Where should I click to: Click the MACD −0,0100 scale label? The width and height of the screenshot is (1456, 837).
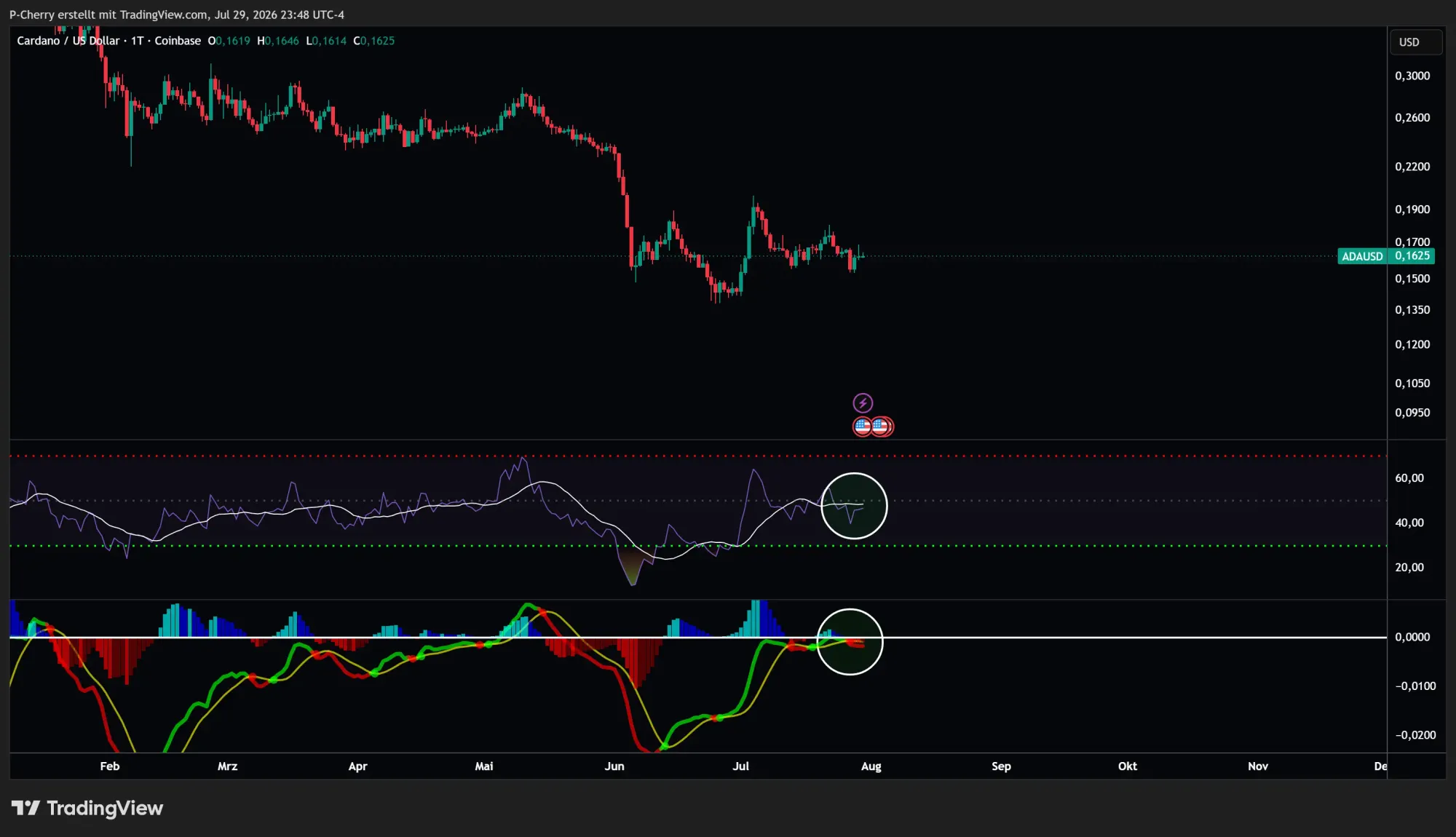pyautogui.click(x=1415, y=686)
